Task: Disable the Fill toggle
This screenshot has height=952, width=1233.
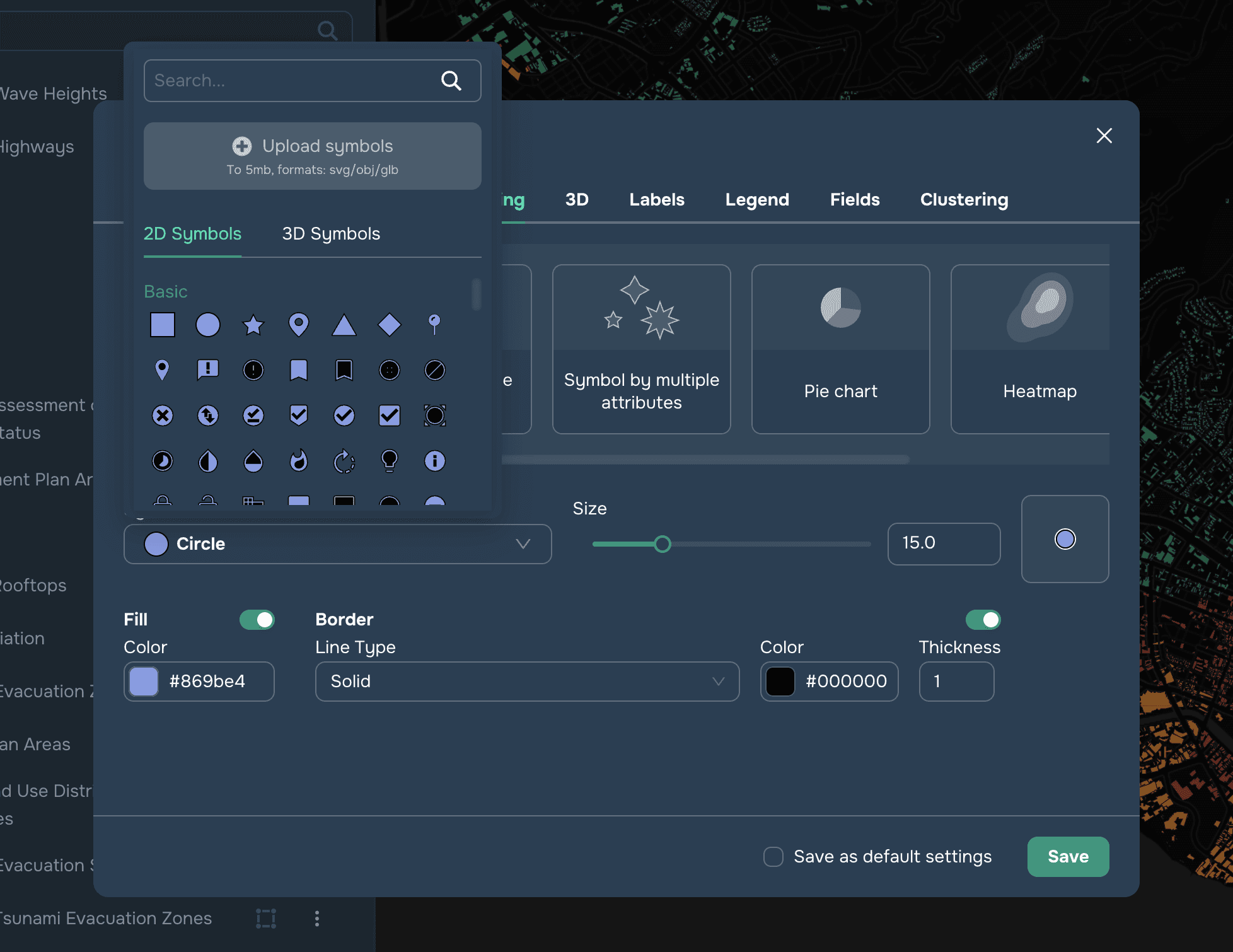Action: 257,620
